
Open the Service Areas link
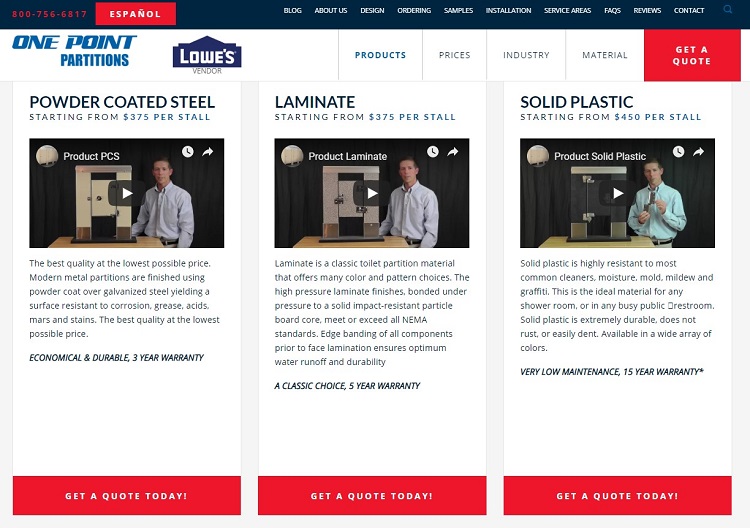click(567, 10)
